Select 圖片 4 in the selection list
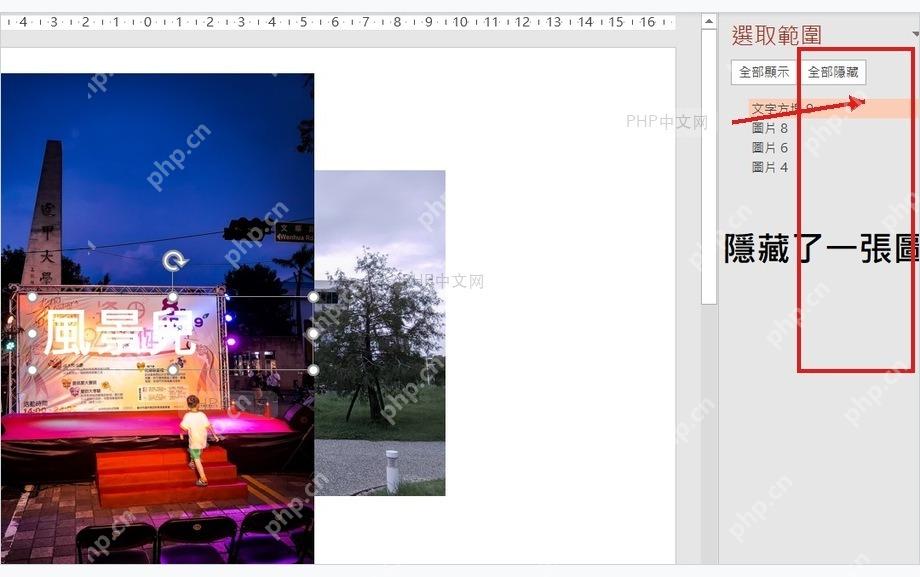Screen dimensions: 920x577 pos(769,167)
